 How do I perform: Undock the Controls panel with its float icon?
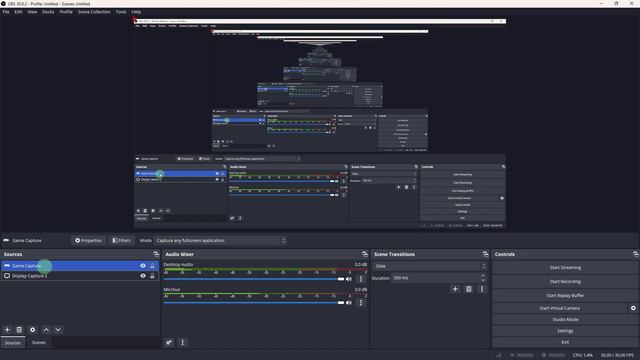click(636, 254)
